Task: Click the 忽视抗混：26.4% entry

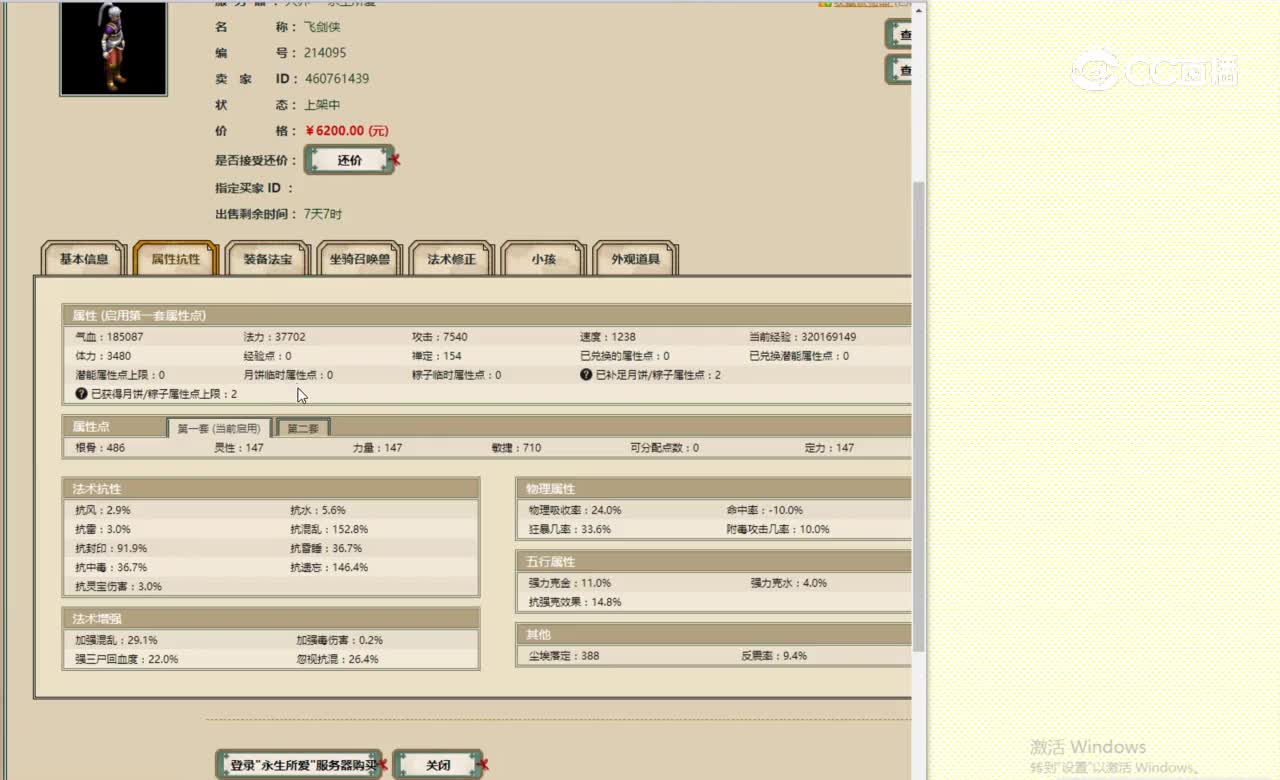Action: [338, 659]
